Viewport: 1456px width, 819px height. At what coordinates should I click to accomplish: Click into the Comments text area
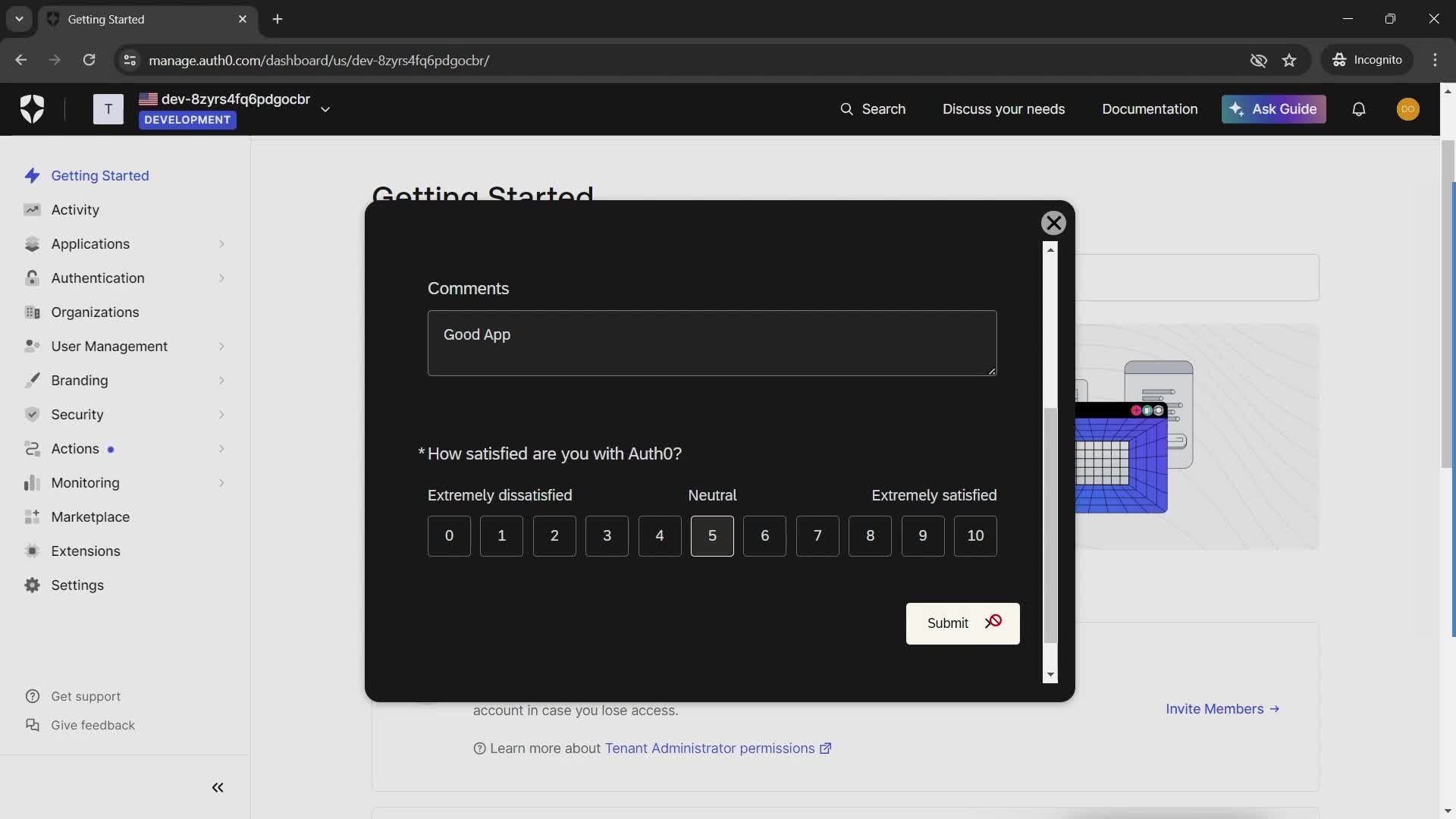click(x=712, y=343)
